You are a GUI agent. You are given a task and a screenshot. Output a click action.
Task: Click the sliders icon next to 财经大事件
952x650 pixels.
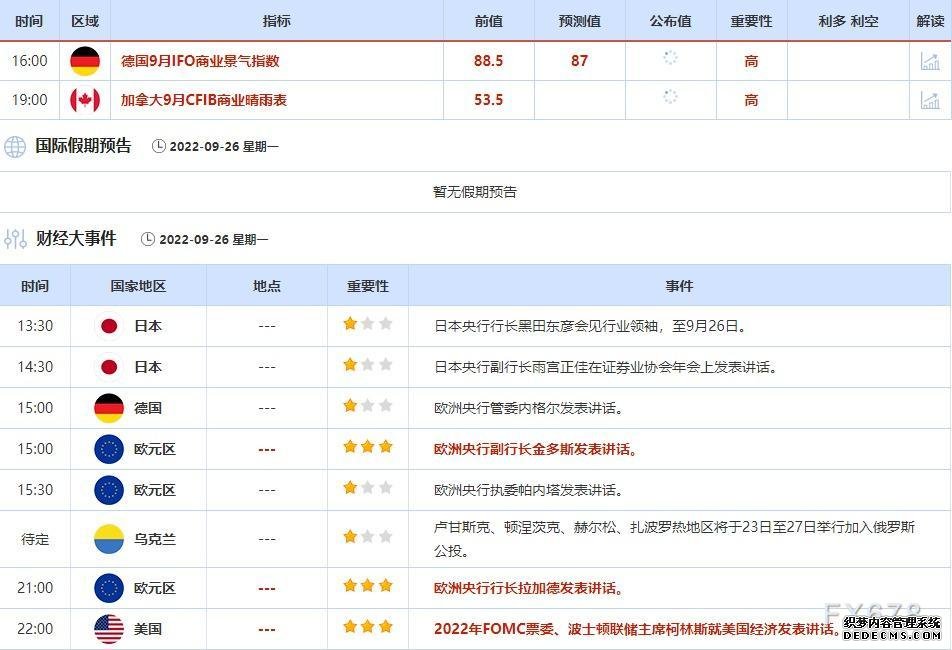15,239
